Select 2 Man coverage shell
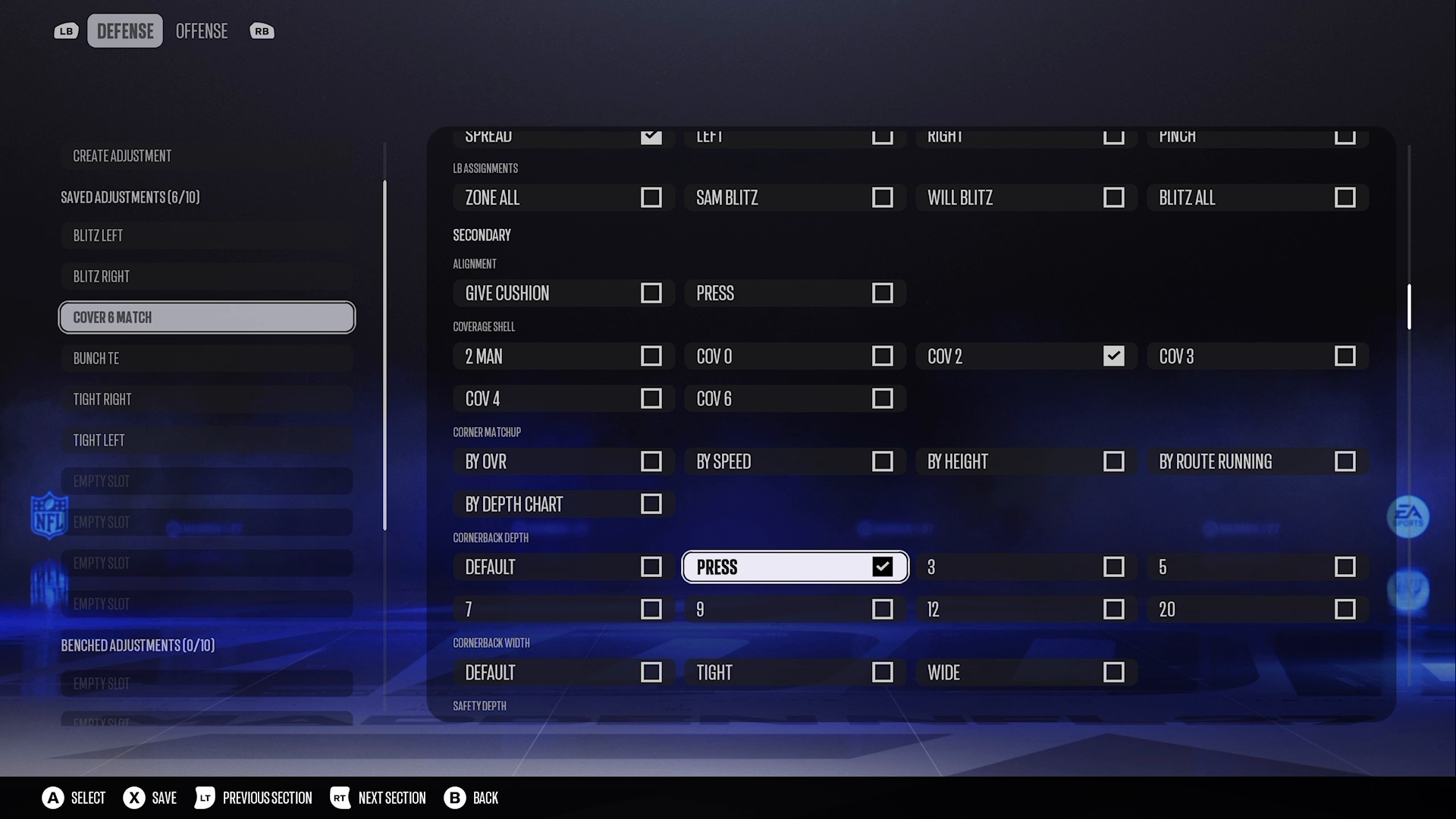This screenshot has height=819, width=1456. pyautogui.click(x=563, y=356)
